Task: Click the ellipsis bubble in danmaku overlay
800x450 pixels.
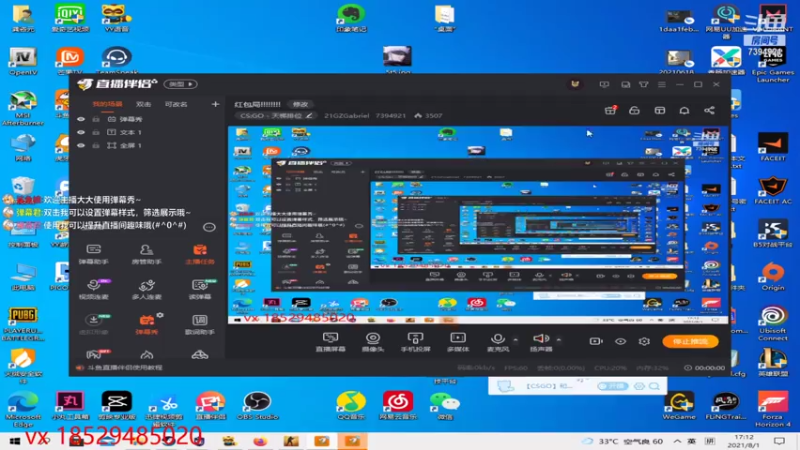Action: coord(209,227)
